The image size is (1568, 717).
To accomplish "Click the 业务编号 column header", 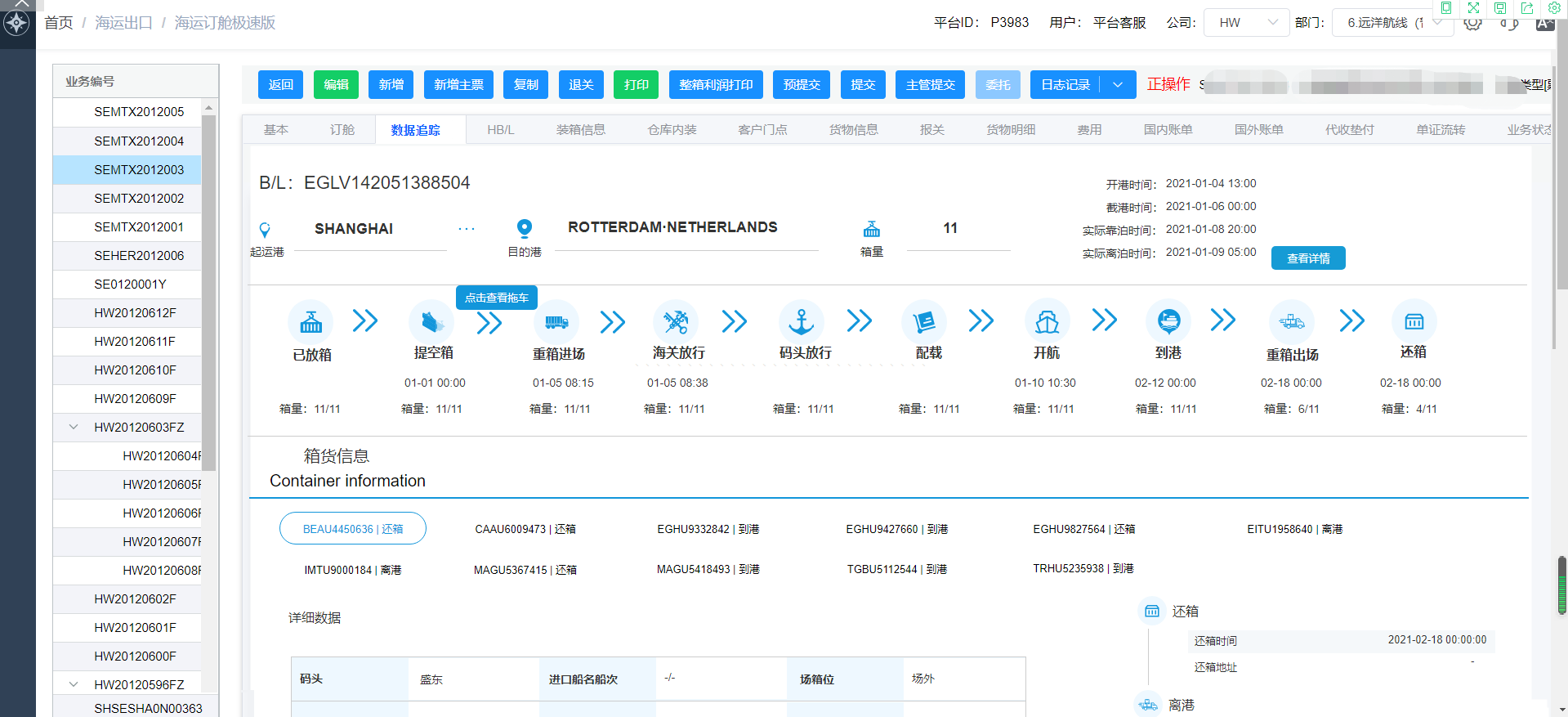I will click(x=136, y=81).
